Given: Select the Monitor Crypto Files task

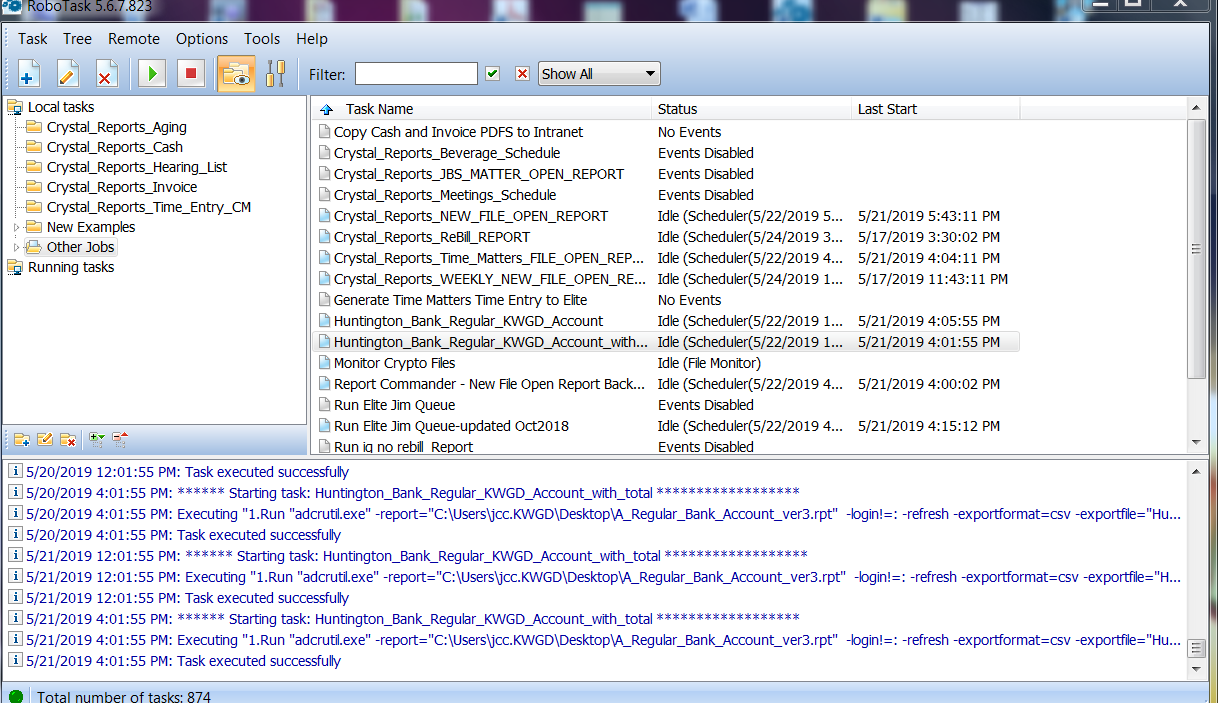Looking at the screenshot, I should (x=394, y=363).
